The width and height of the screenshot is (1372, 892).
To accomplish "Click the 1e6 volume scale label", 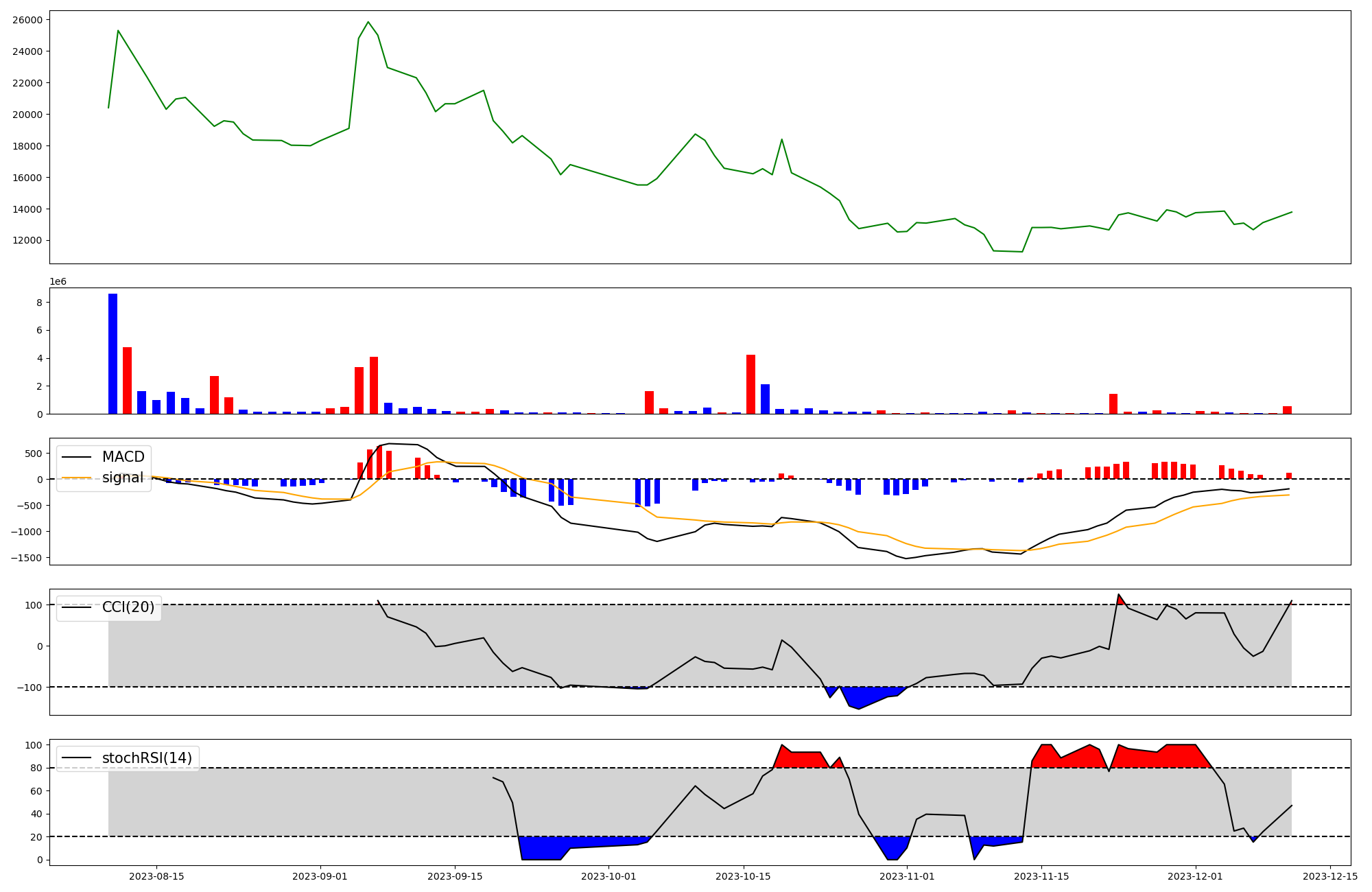I will pyautogui.click(x=58, y=282).
